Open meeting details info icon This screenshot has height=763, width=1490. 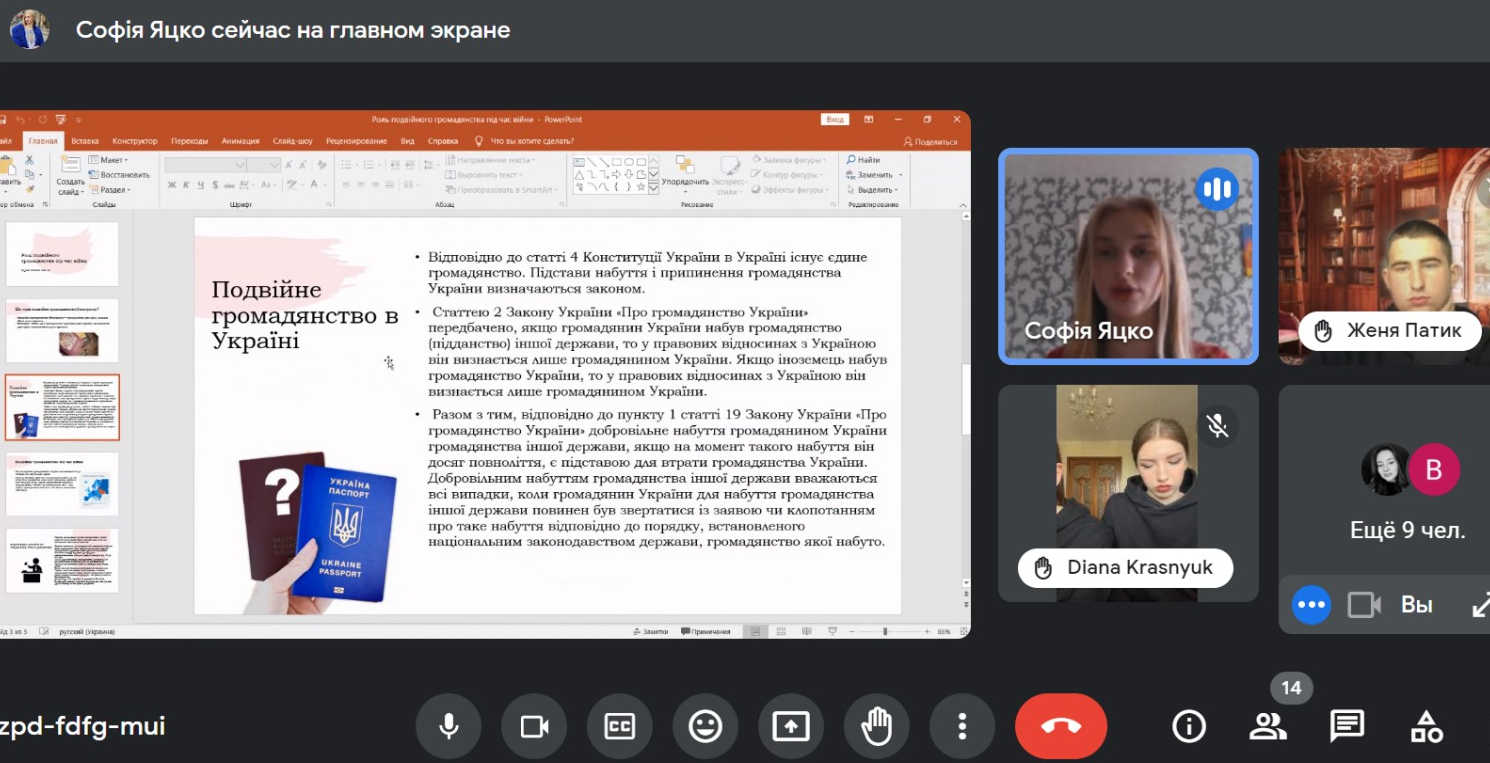pos(1188,726)
